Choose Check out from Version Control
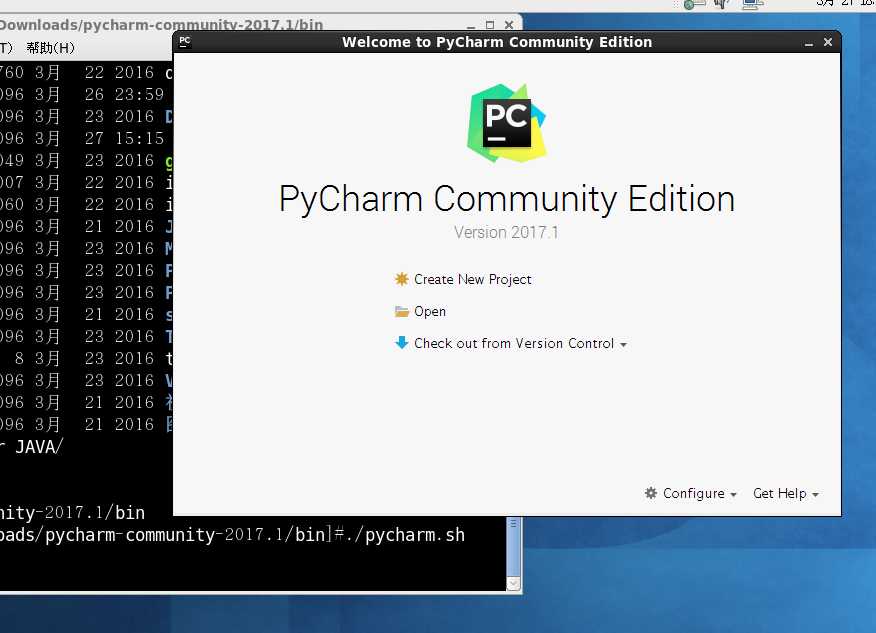 (514, 343)
